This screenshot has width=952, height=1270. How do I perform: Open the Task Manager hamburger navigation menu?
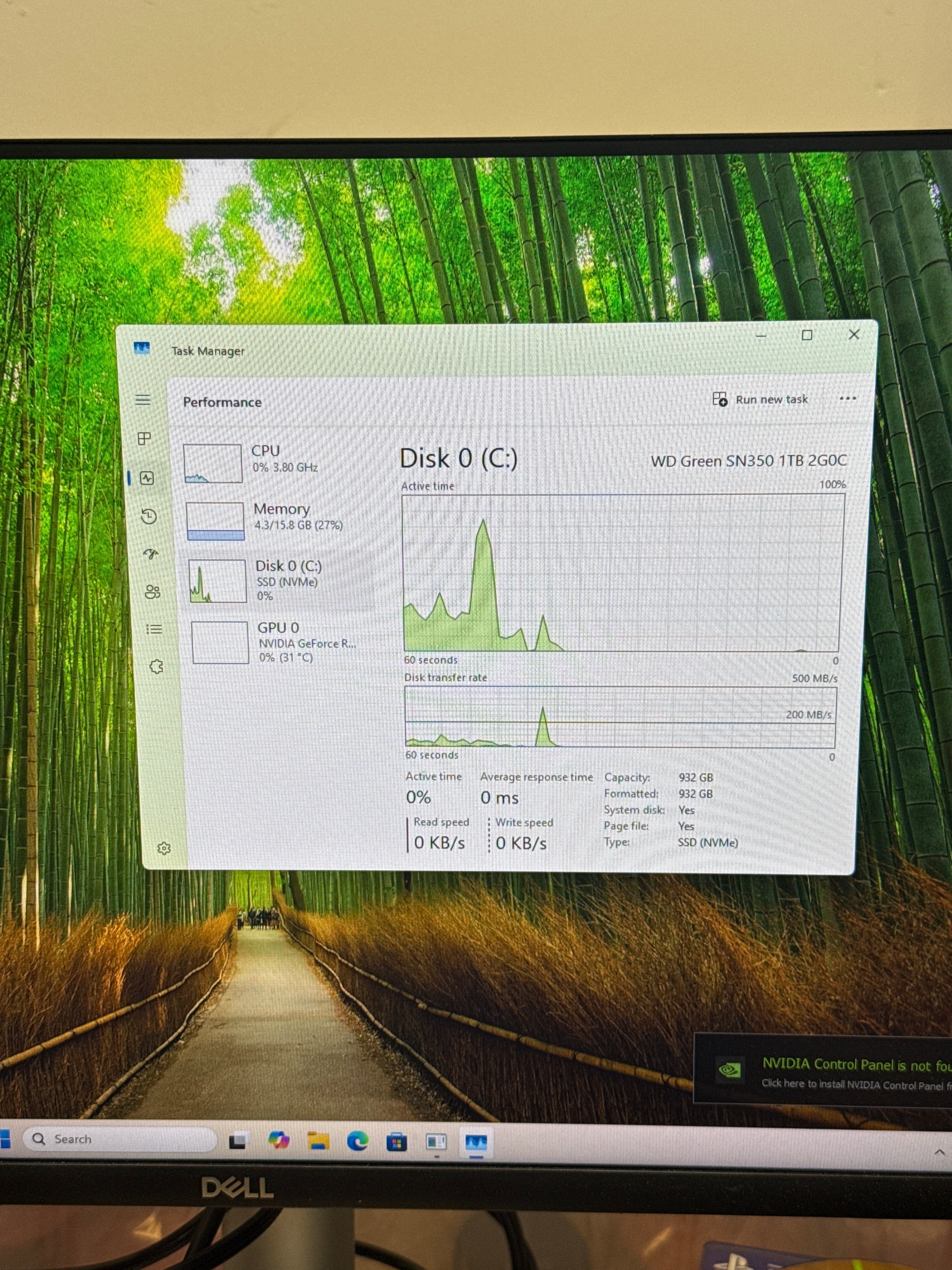tap(143, 400)
